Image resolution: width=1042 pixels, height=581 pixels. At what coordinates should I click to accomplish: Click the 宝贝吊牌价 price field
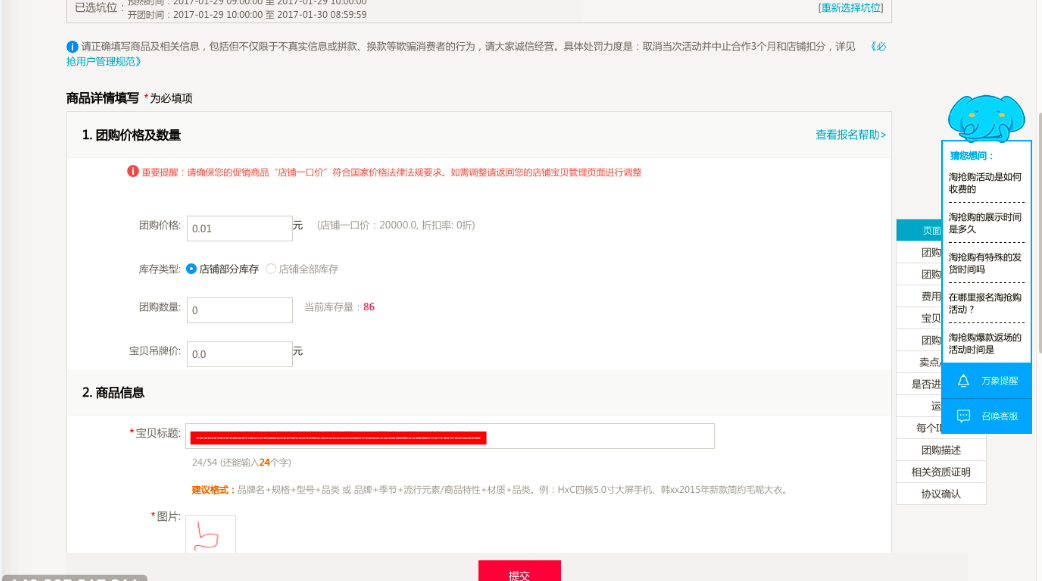click(239, 353)
